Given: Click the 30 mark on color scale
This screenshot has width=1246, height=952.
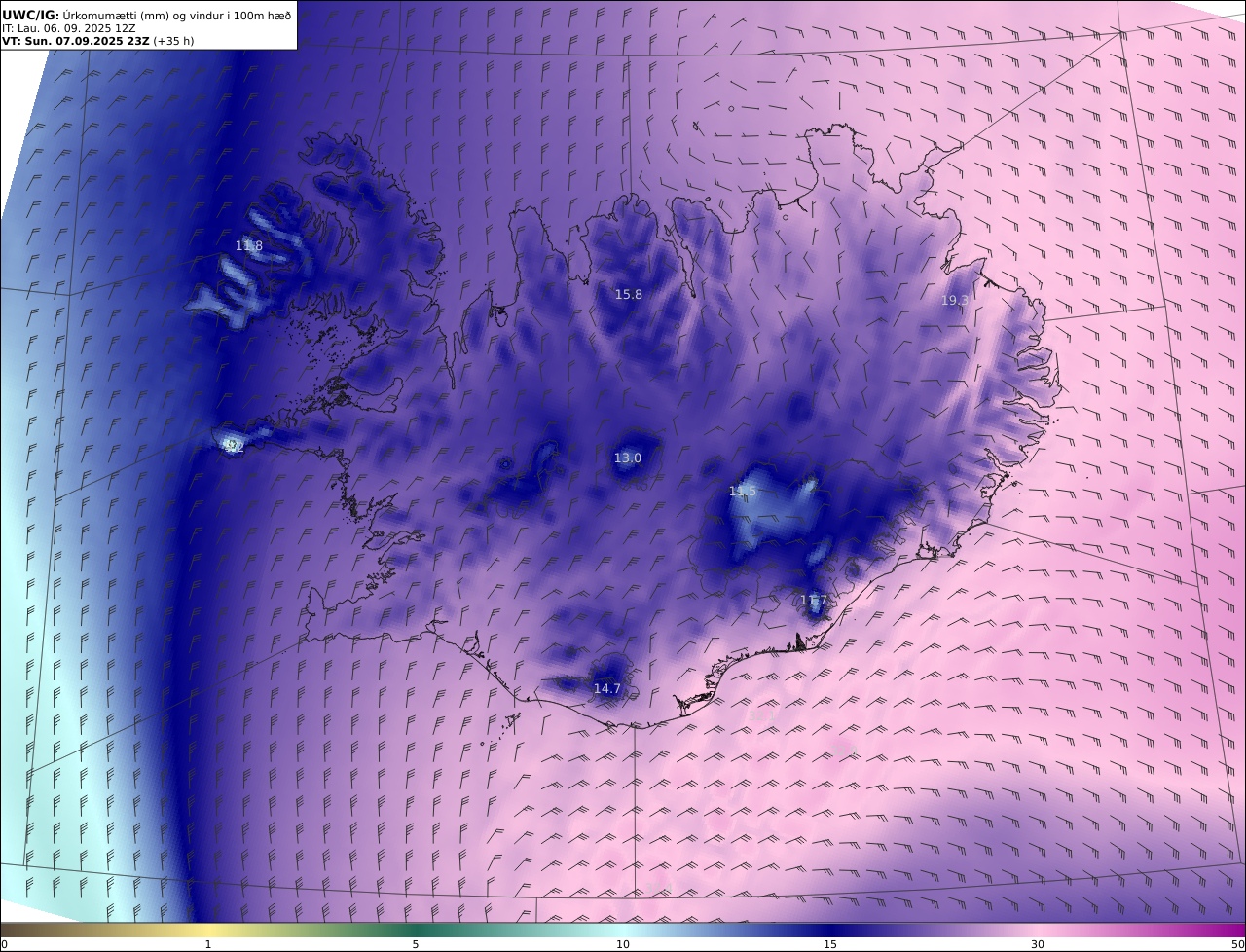Looking at the screenshot, I should [1038, 944].
